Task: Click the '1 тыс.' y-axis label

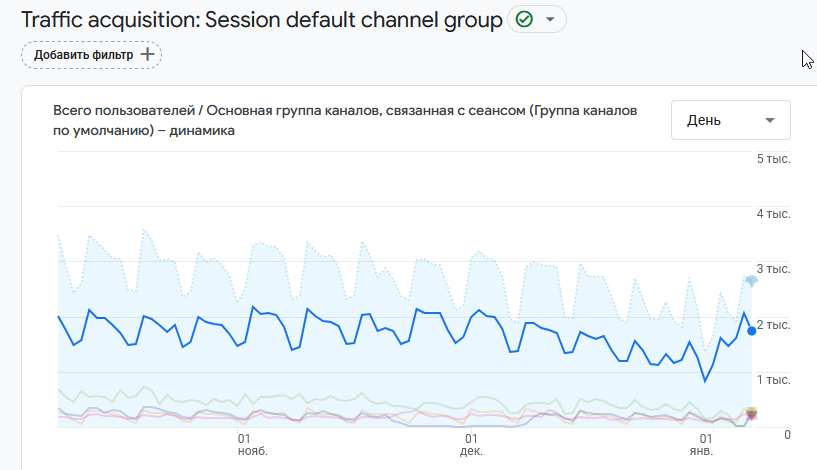Action: [x=774, y=380]
